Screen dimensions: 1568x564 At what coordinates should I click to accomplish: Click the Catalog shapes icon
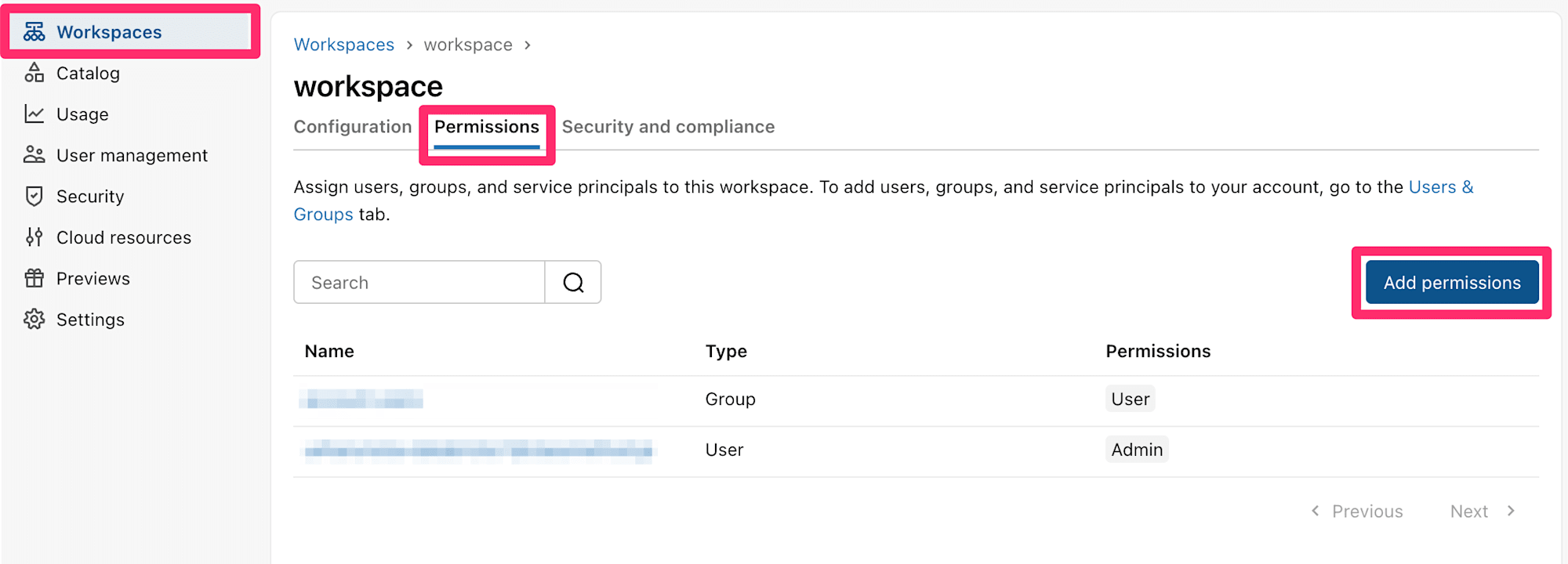click(34, 73)
